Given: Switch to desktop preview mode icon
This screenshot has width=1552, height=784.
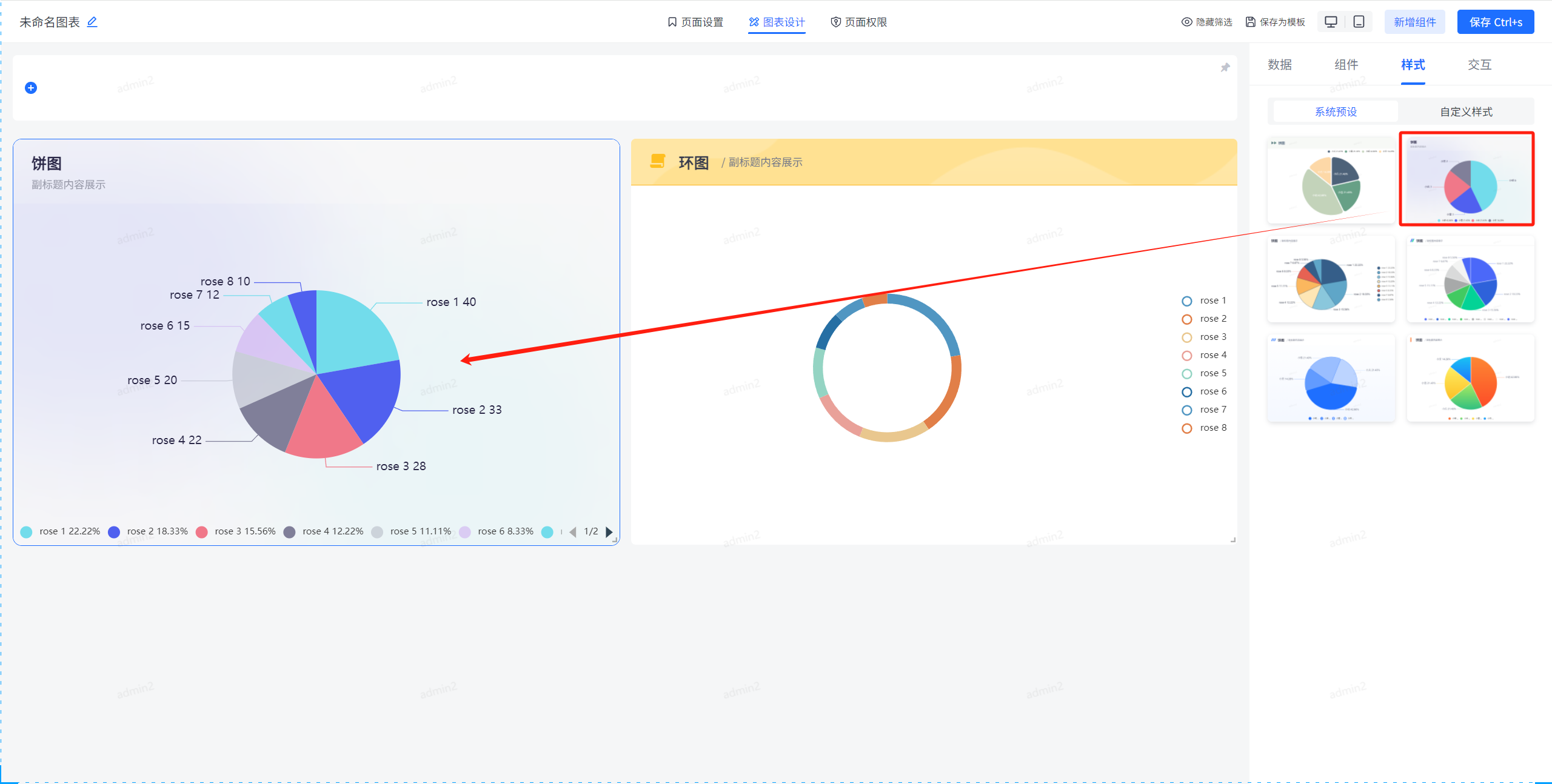Looking at the screenshot, I should tap(1331, 22).
